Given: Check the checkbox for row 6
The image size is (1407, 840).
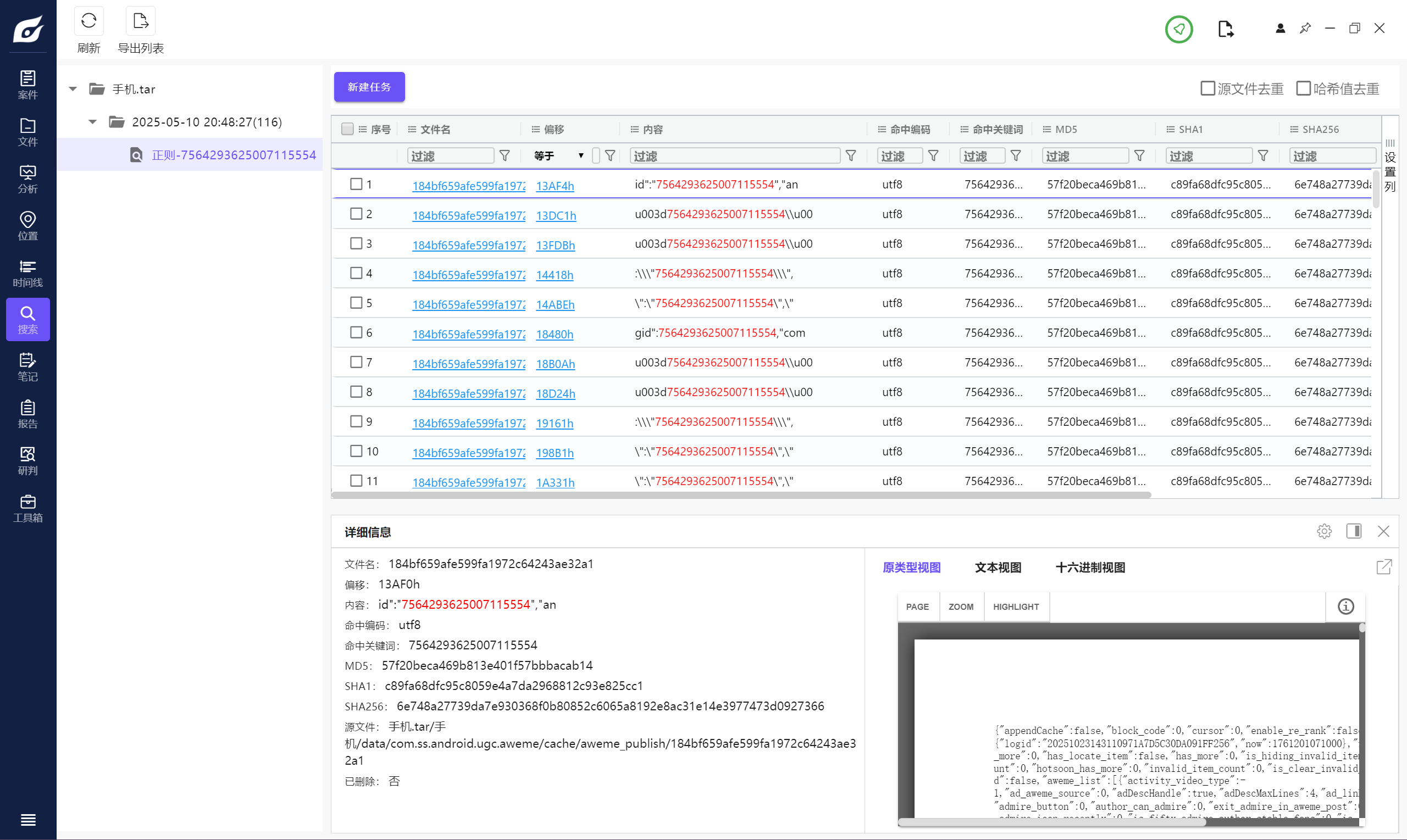Looking at the screenshot, I should pos(356,332).
